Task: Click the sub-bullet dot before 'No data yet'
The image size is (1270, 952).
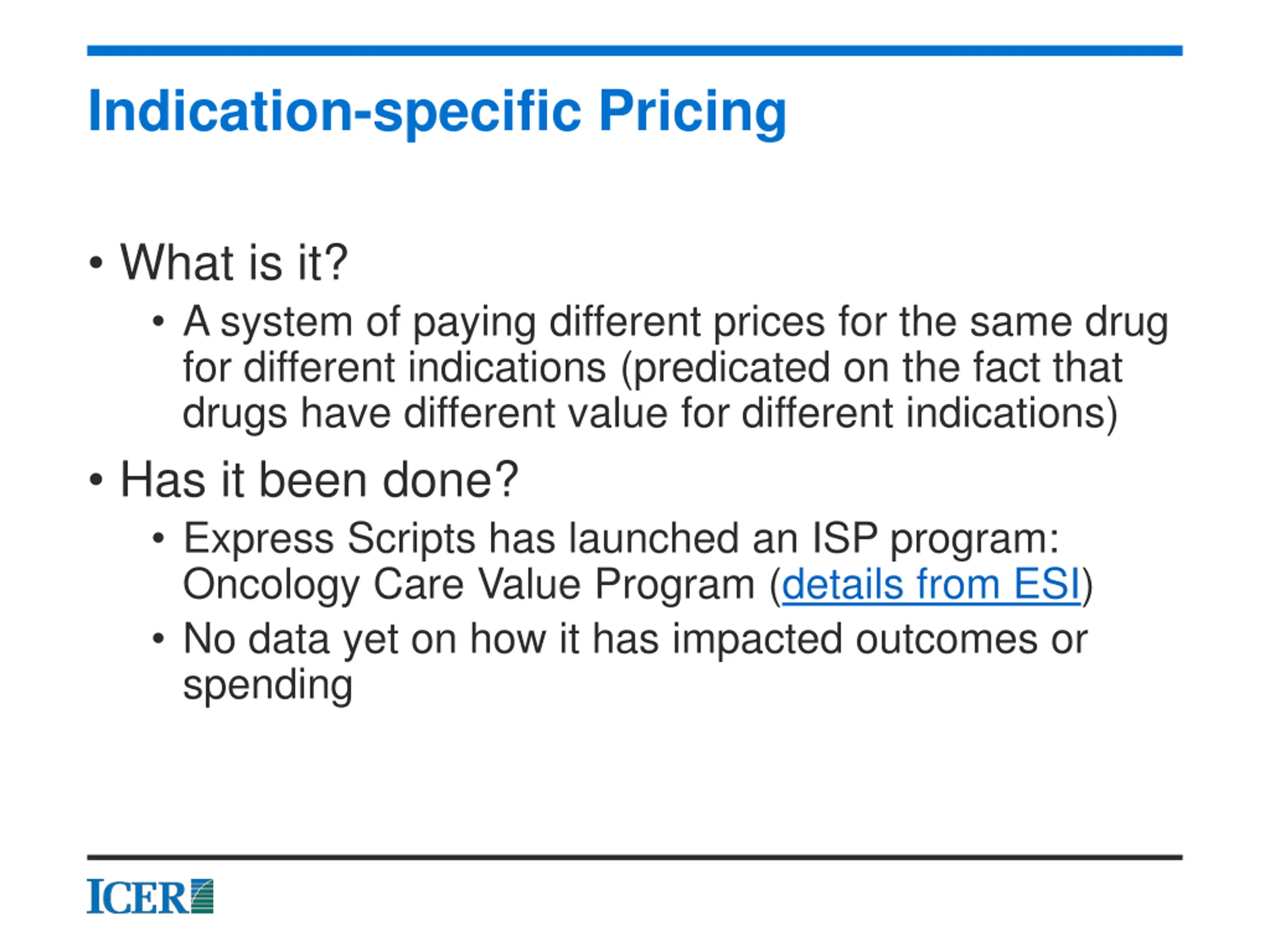Action: (x=158, y=639)
